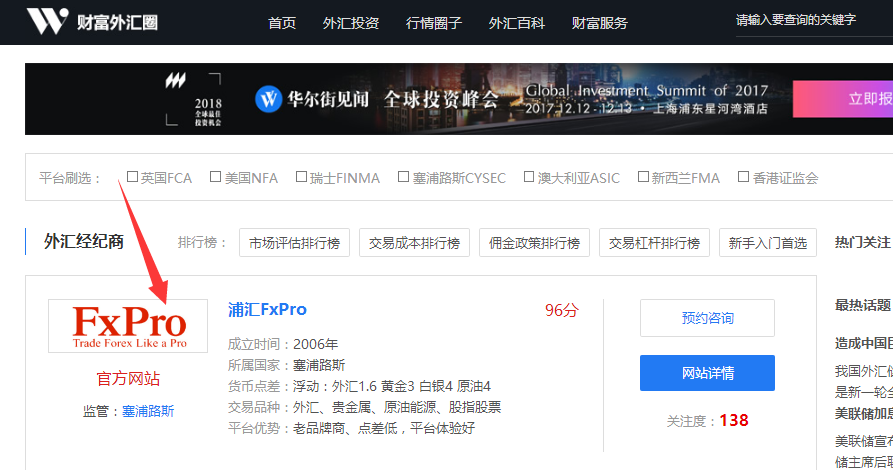Check the 瑞士FINMA filter box
The width and height of the screenshot is (893, 470).
(301, 177)
